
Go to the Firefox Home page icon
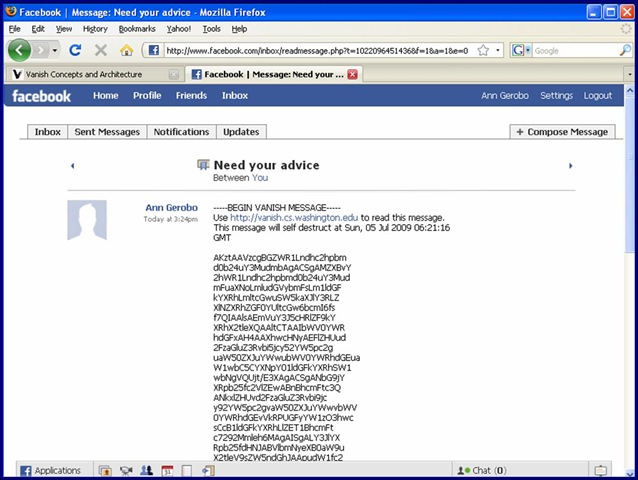127,50
